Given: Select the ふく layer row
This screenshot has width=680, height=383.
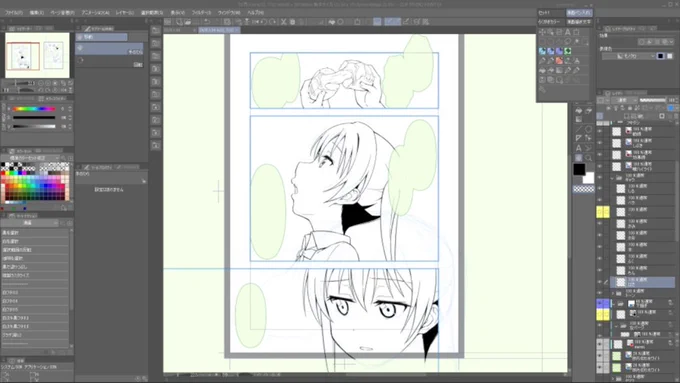Looking at the screenshot, I should (642, 259).
